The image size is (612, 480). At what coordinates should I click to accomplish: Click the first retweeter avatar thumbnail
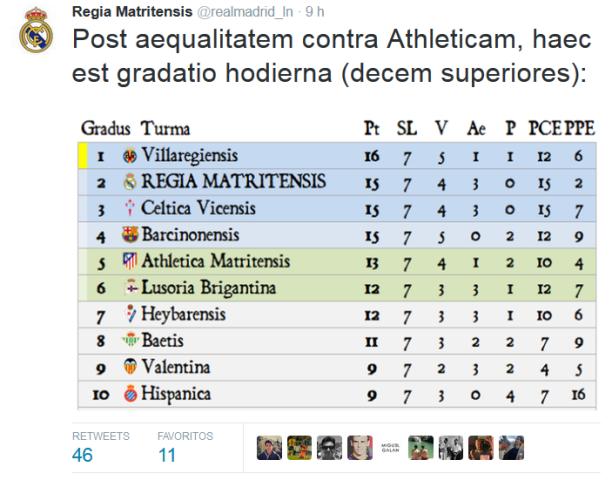[x=269, y=448]
